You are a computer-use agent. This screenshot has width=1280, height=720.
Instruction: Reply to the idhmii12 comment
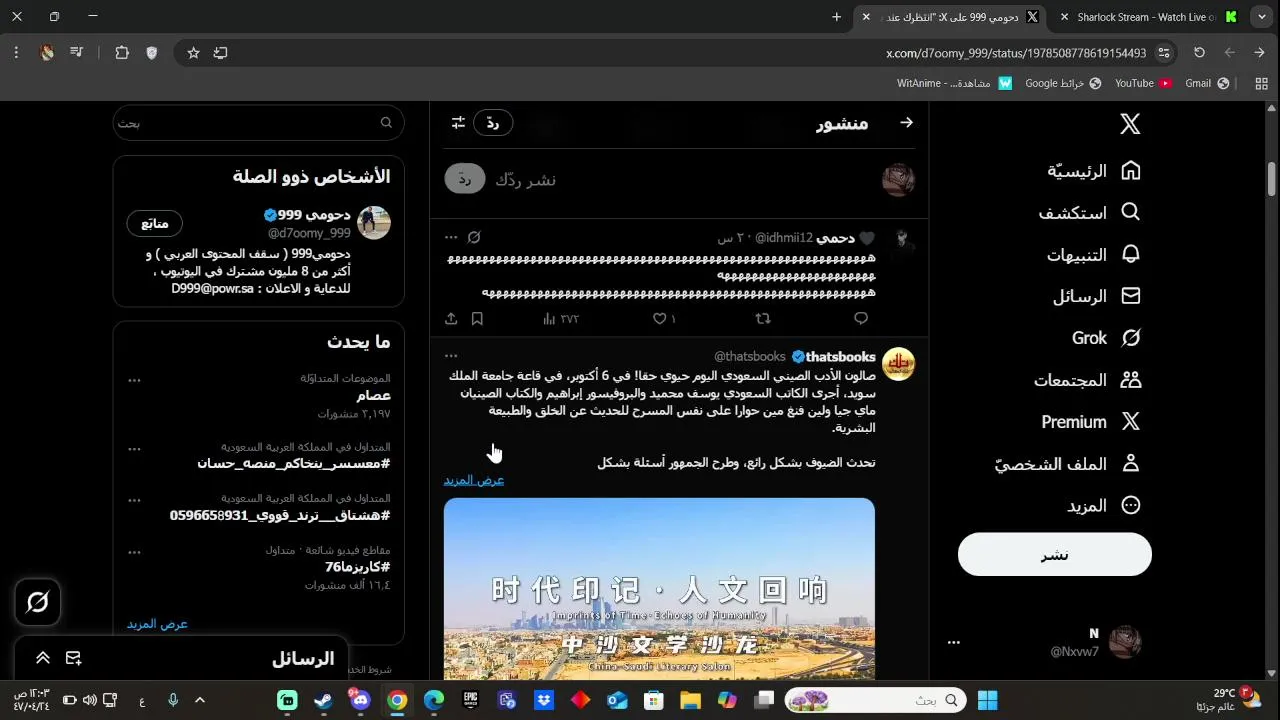[861, 319]
